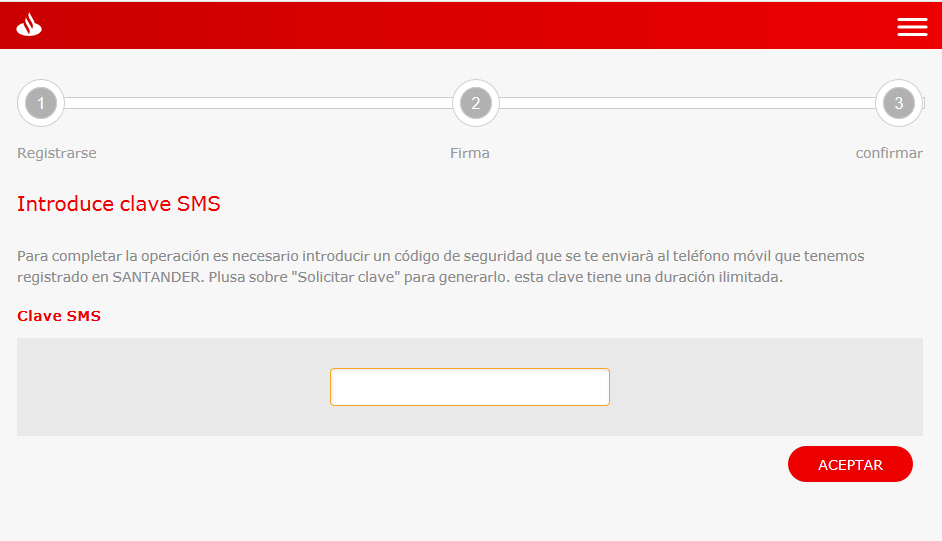
Task: Click the Registrarse step label
Action: 56,153
